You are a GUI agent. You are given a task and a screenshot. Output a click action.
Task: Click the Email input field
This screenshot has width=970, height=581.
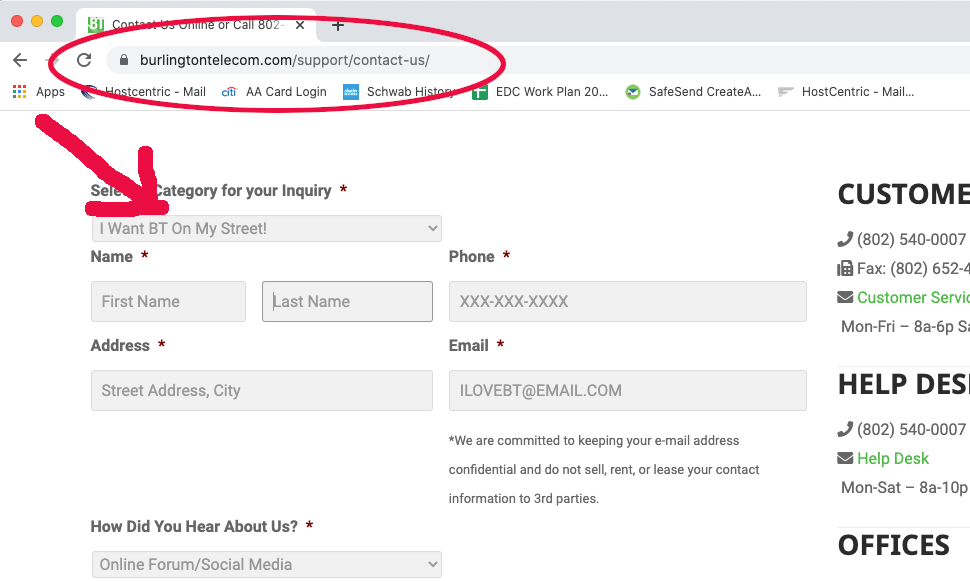628,390
